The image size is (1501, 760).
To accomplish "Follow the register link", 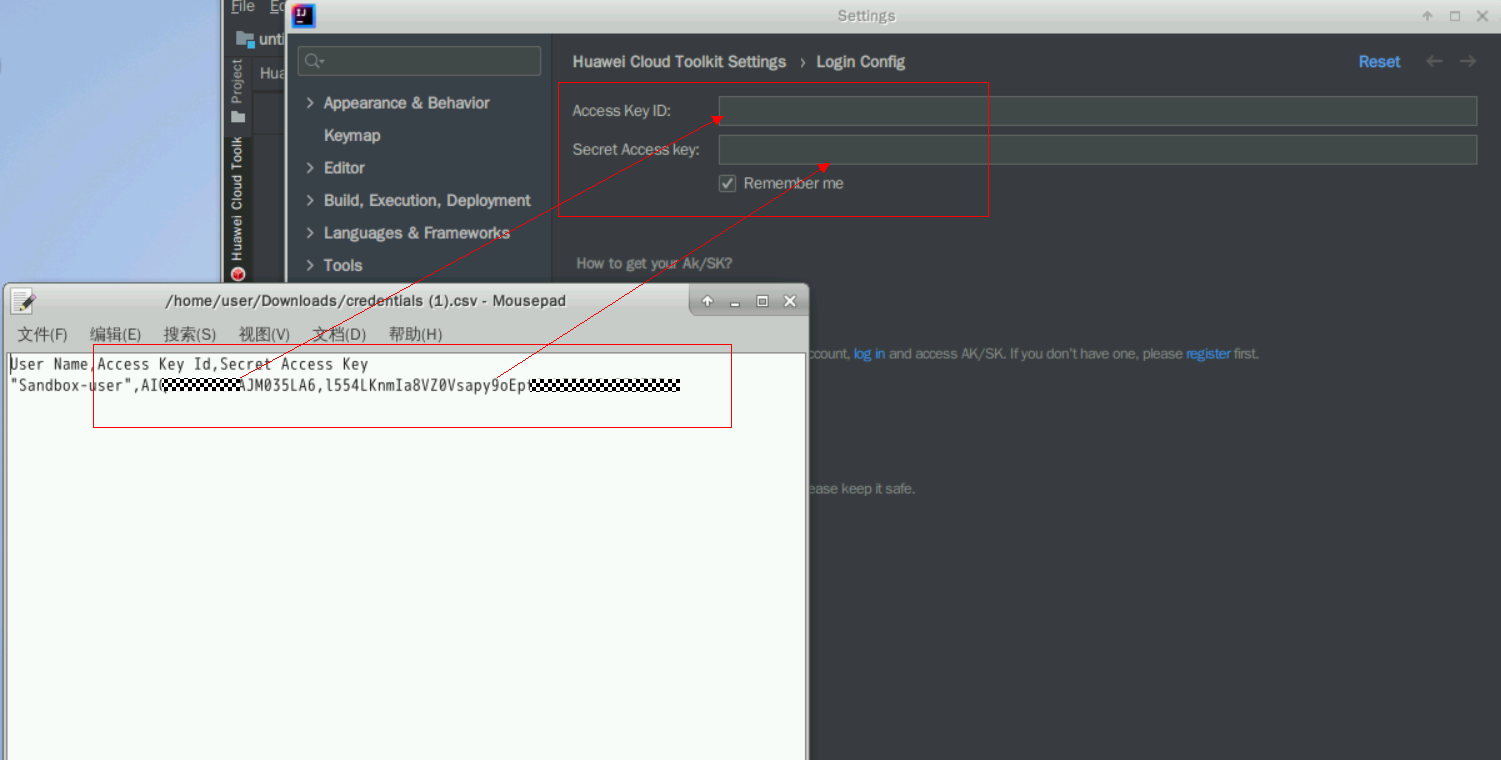I will click(x=1207, y=354).
